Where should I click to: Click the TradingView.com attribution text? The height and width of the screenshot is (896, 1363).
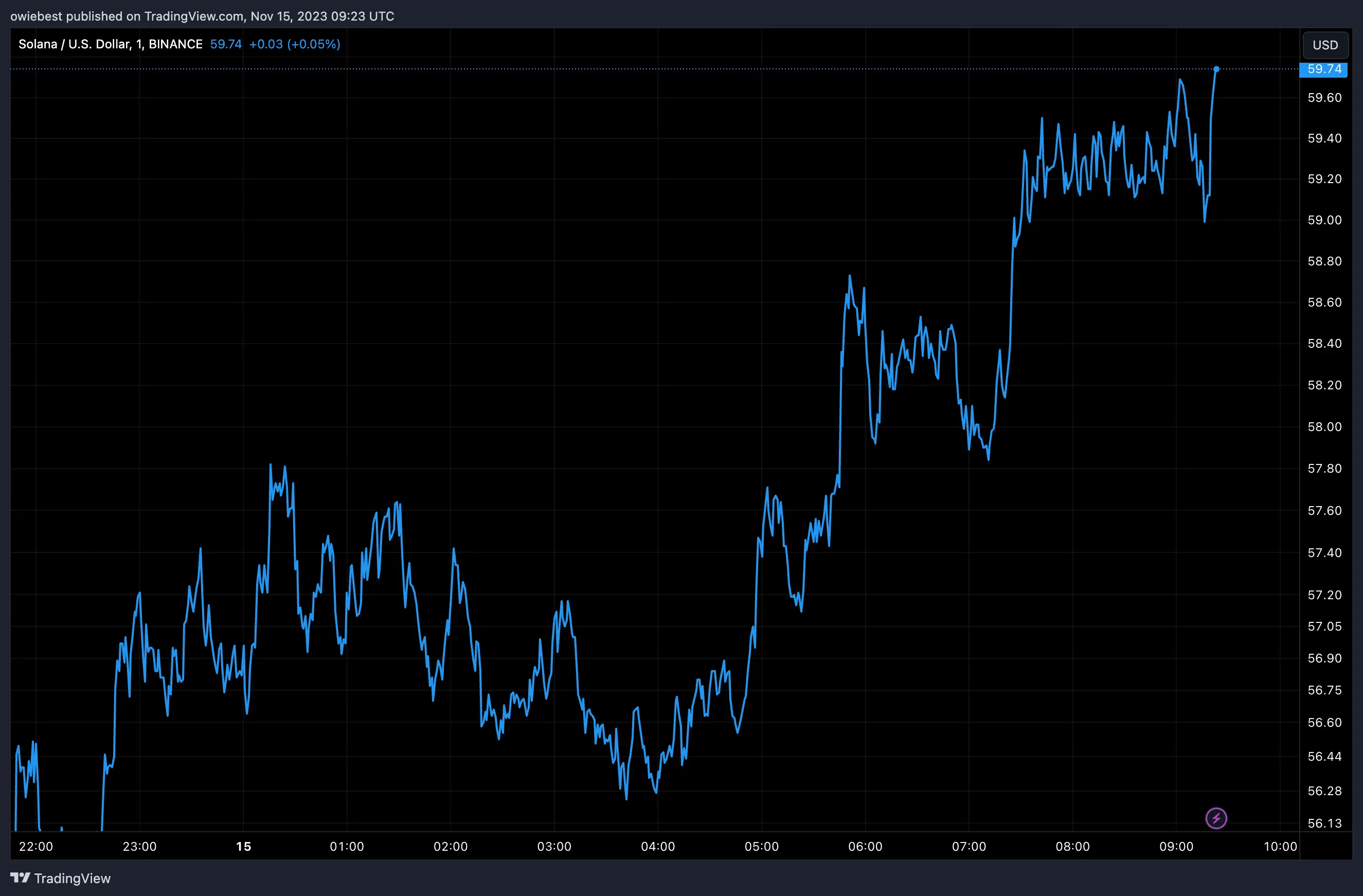pos(193,16)
